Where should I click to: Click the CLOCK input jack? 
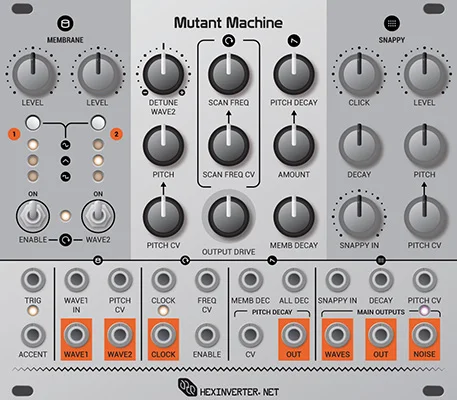tap(163, 280)
